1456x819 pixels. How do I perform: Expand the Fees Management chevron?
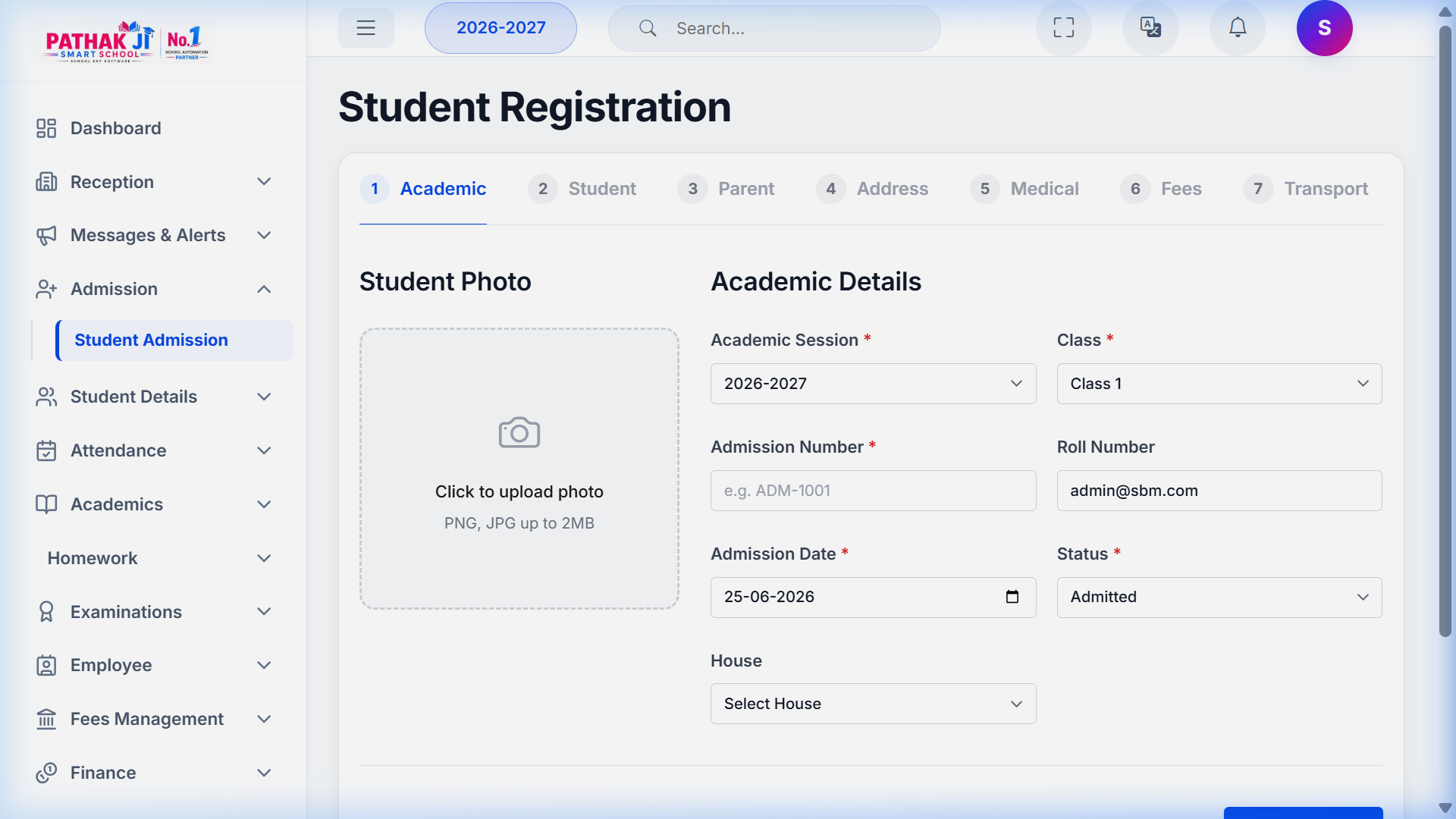(x=264, y=719)
